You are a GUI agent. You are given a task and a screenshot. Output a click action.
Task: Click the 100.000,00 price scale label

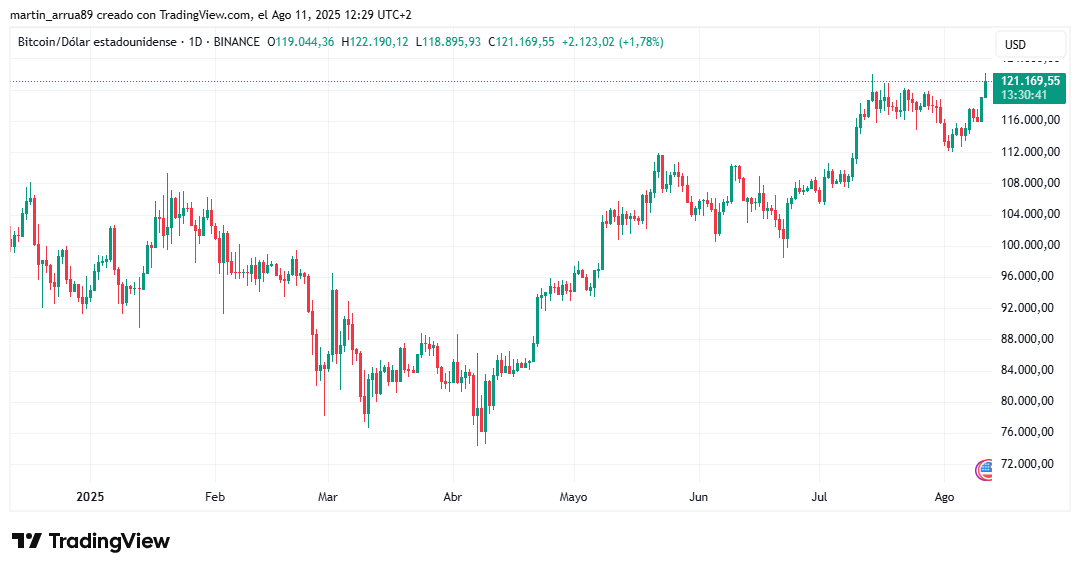click(x=1030, y=245)
